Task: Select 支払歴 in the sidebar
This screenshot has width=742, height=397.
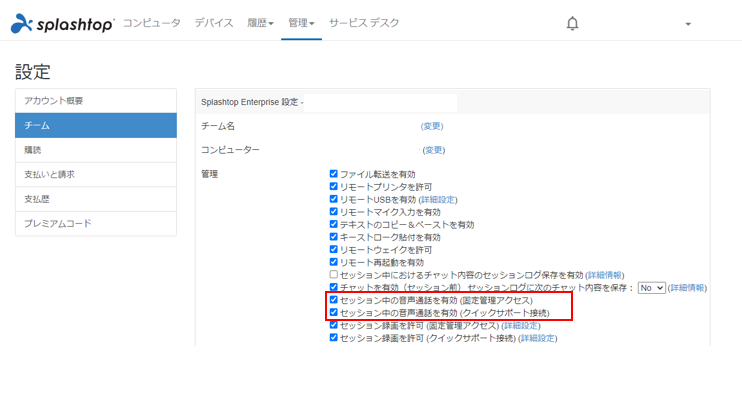Action: click(x=96, y=199)
